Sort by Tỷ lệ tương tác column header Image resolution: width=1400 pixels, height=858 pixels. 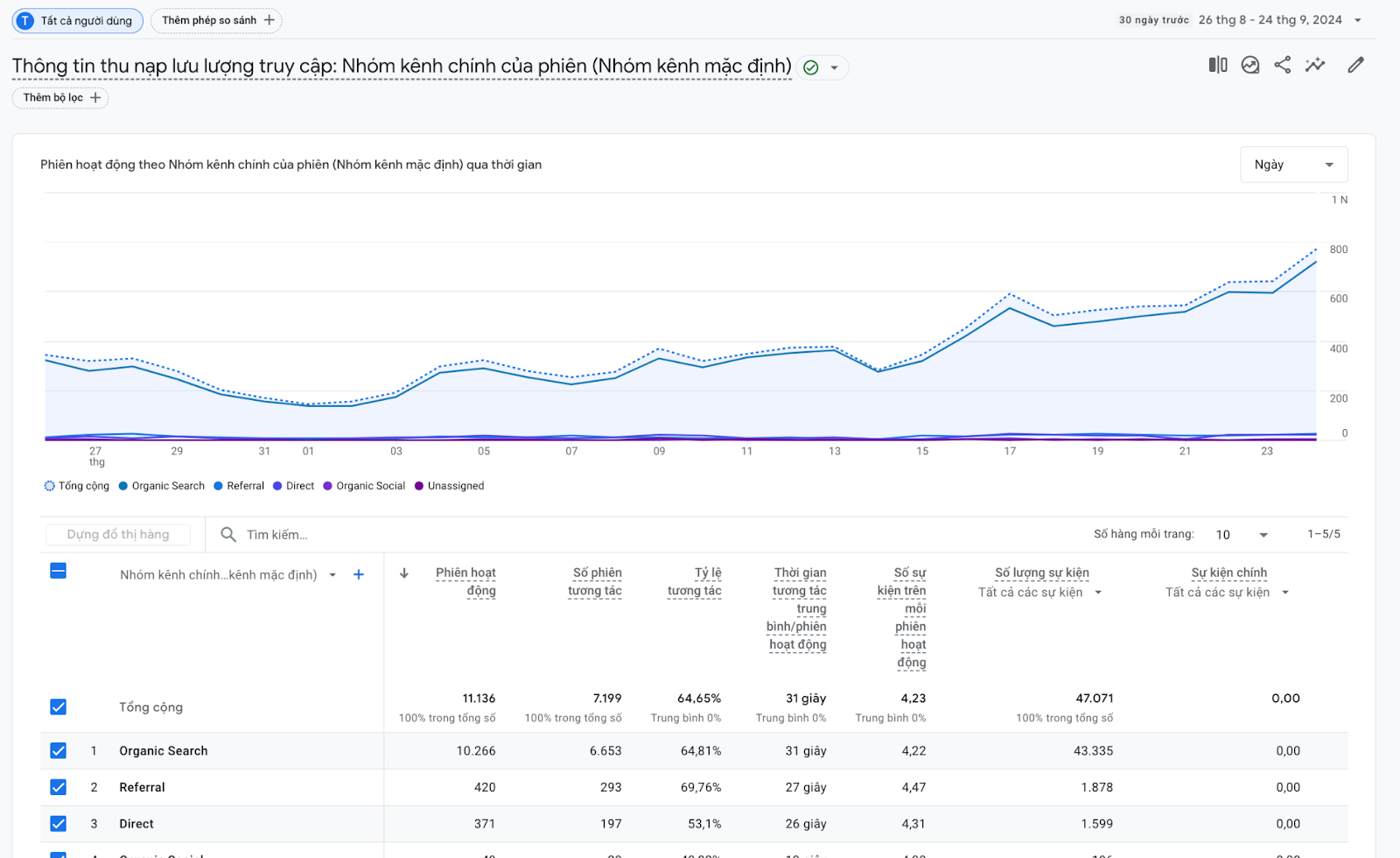[x=694, y=581]
